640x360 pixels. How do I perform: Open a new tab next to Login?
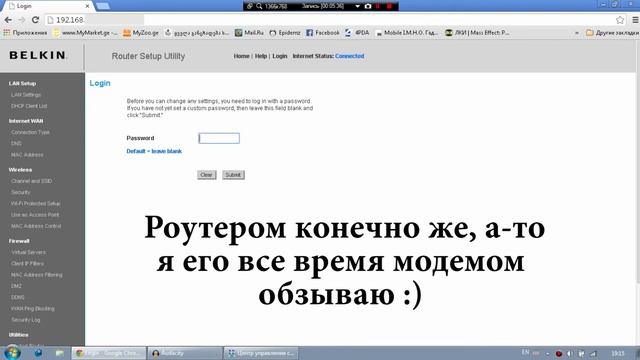click(x=102, y=6)
